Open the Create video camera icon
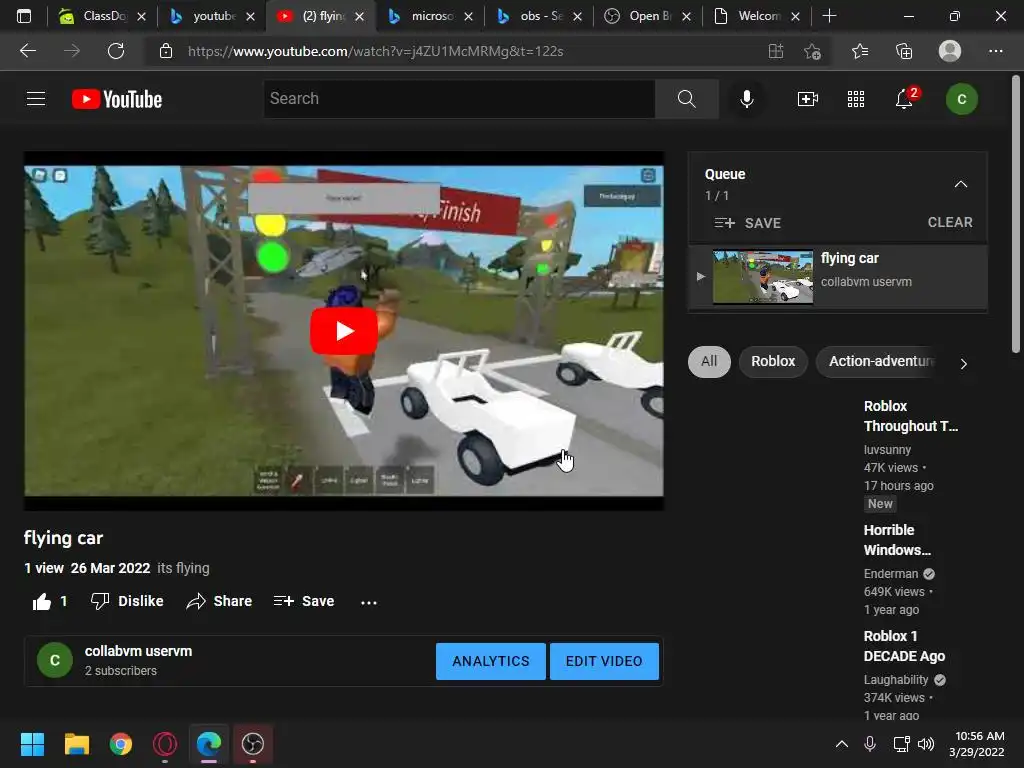The image size is (1024, 768). click(808, 99)
